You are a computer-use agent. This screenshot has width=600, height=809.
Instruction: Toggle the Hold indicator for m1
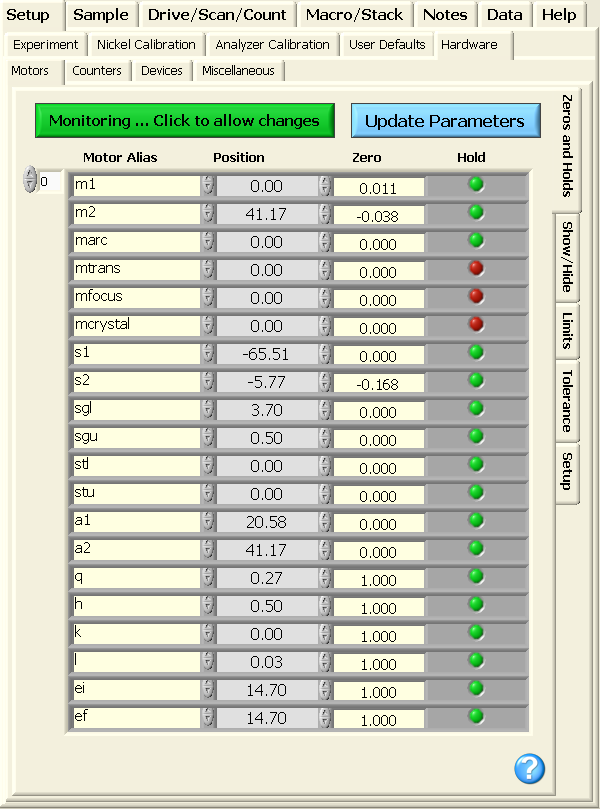tap(476, 185)
